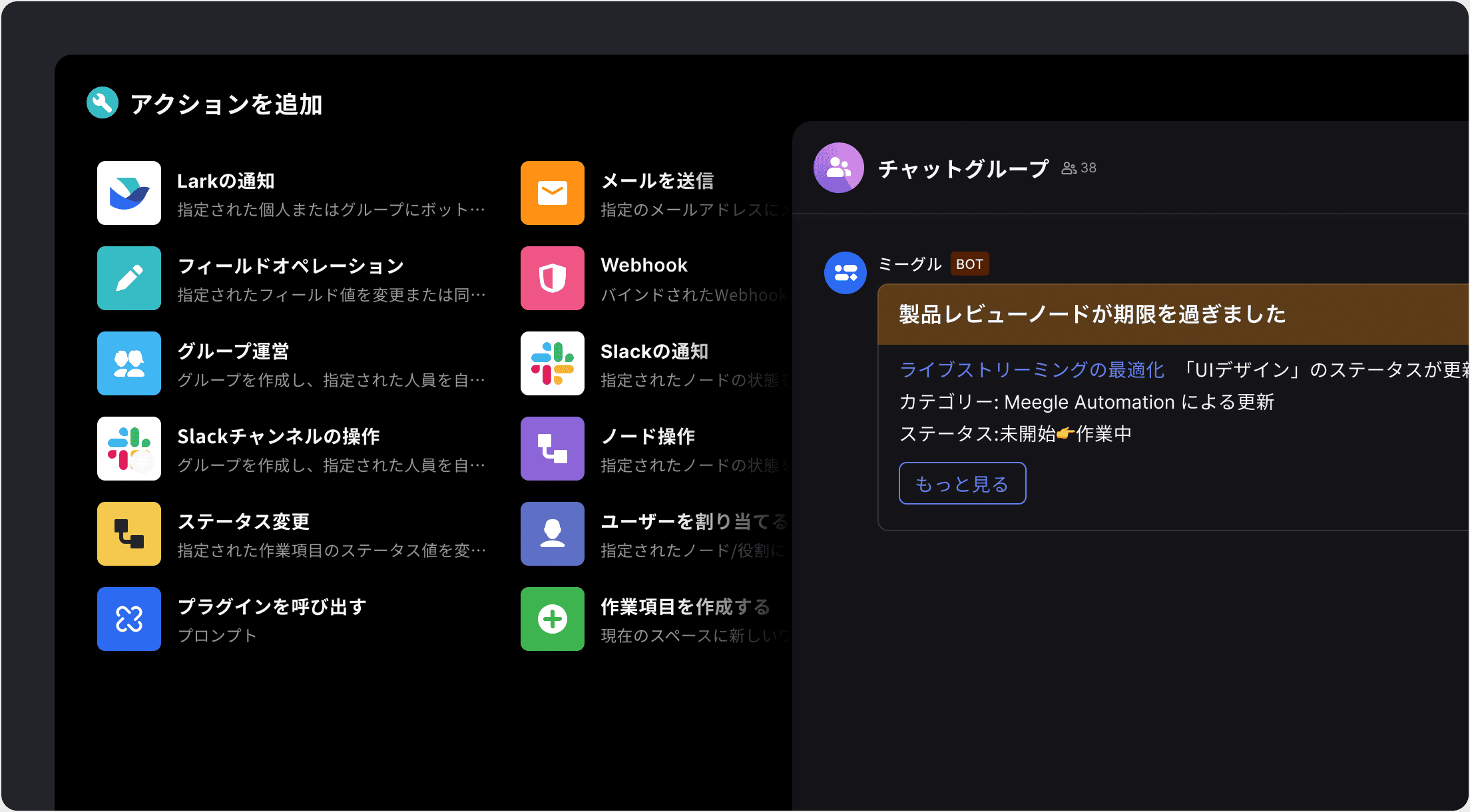Select the Slackの通知 action icon
The image size is (1470, 812).
[552, 363]
